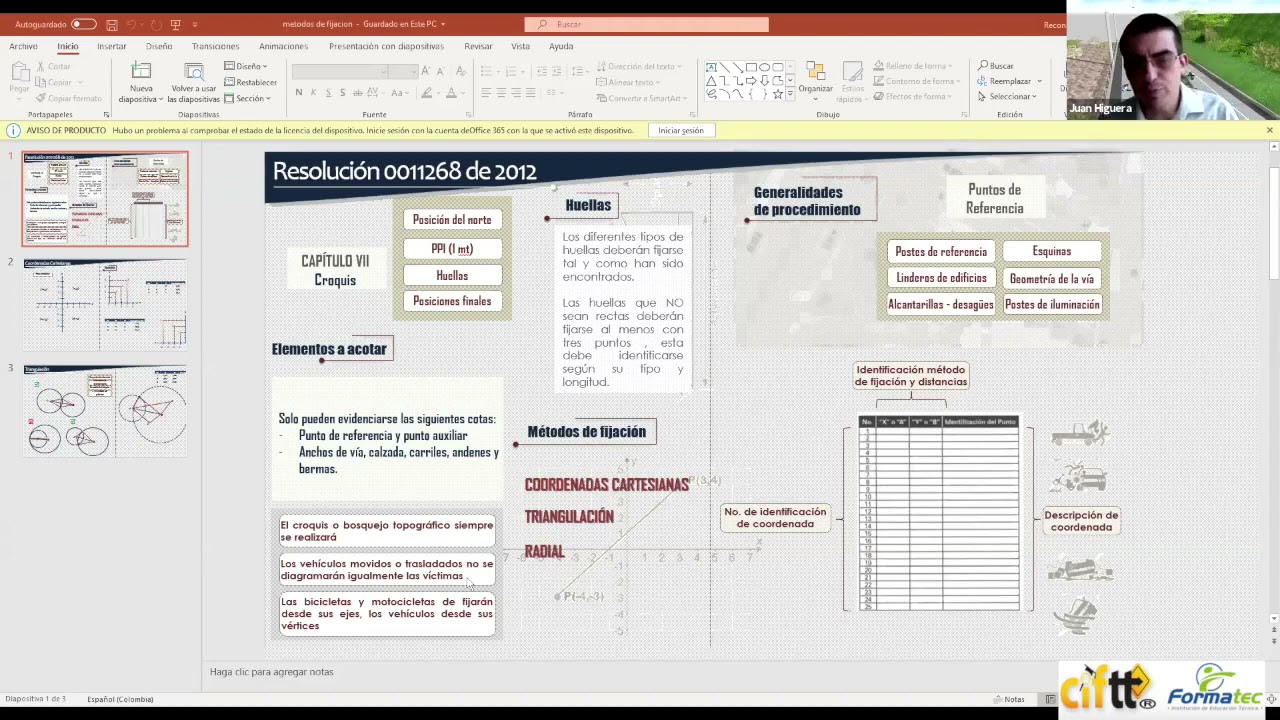Switch to the Transiciones tab

216,46
